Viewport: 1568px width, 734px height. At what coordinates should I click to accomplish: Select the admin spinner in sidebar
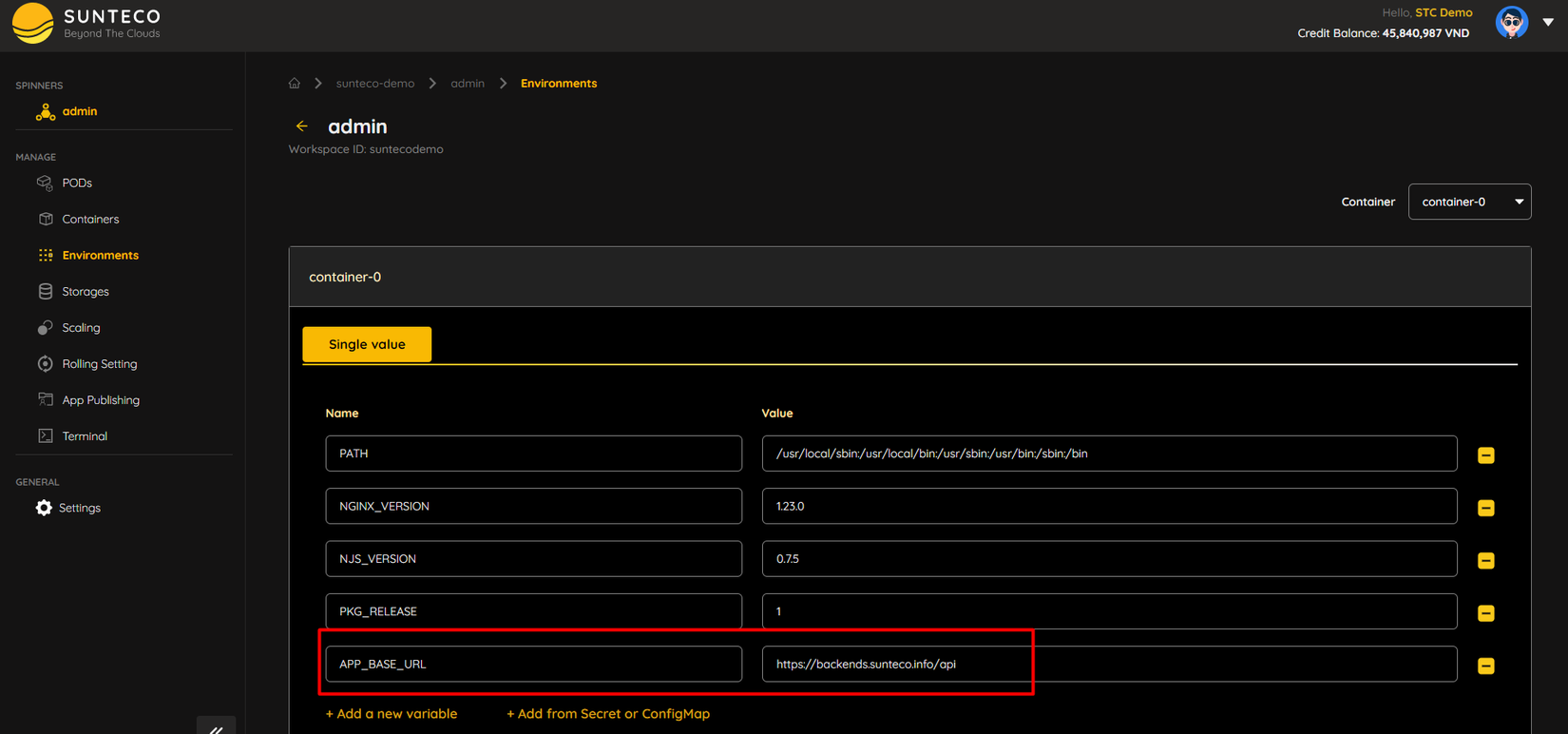tap(80, 111)
